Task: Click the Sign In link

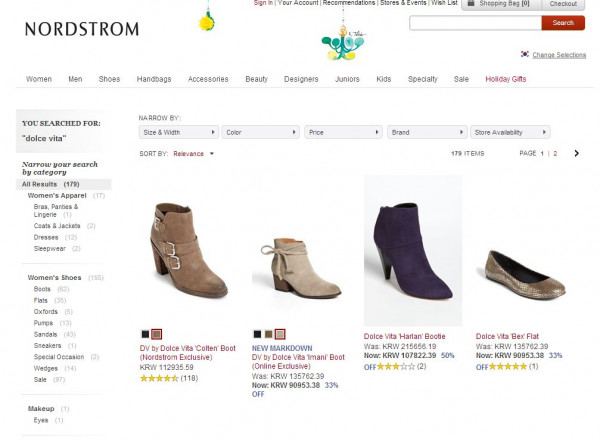Action: pos(263,3)
